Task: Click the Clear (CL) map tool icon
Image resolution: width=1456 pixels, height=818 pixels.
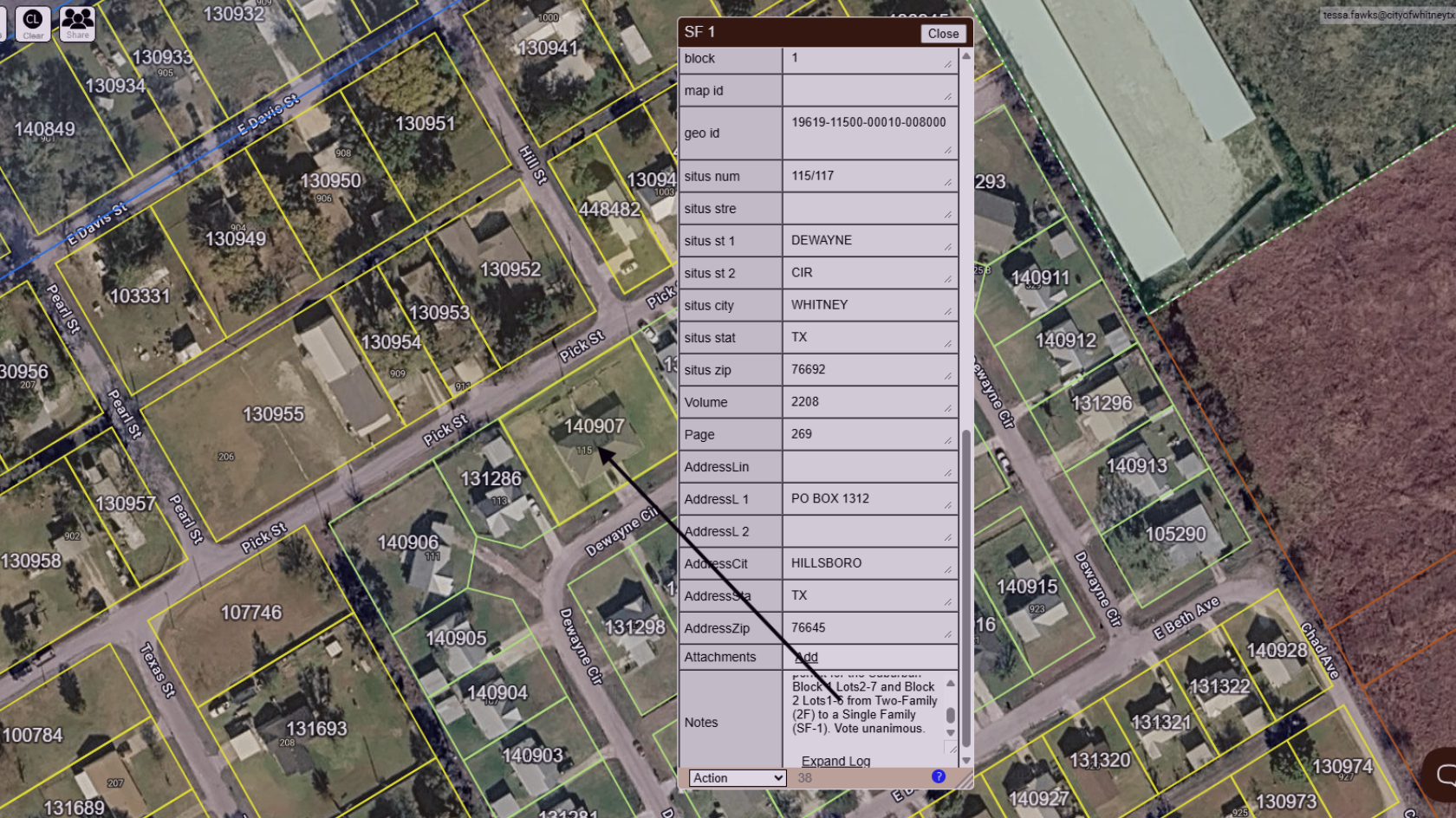Action: coord(33,23)
